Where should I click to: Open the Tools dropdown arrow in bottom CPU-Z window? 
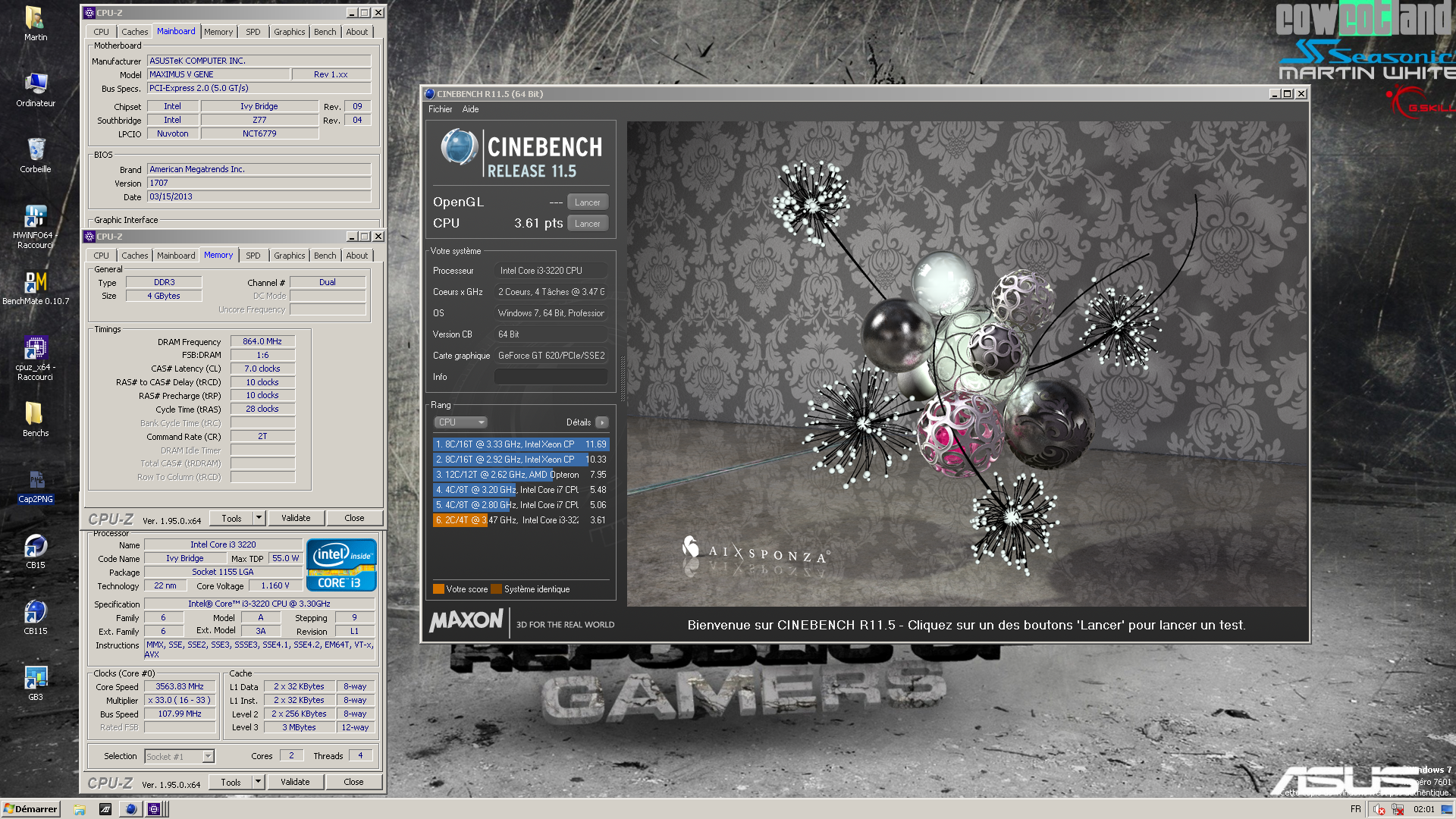pos(258,782)
